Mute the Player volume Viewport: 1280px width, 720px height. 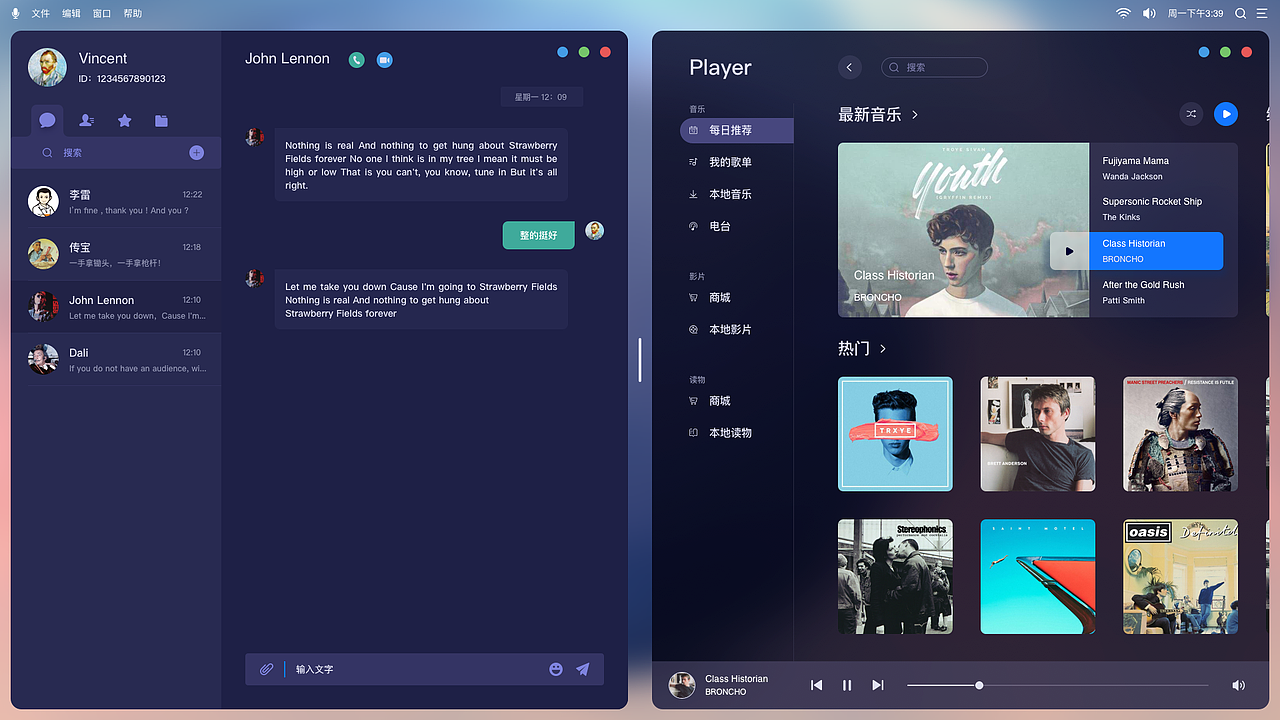coord(1238,685)
